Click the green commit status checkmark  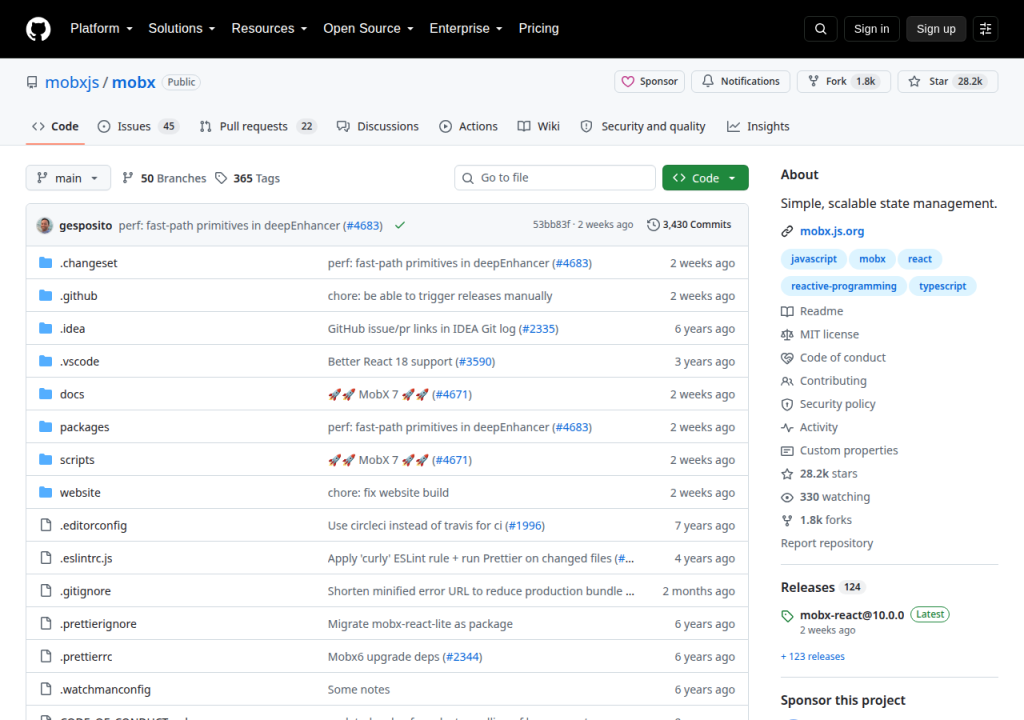[x=400, y=225]
